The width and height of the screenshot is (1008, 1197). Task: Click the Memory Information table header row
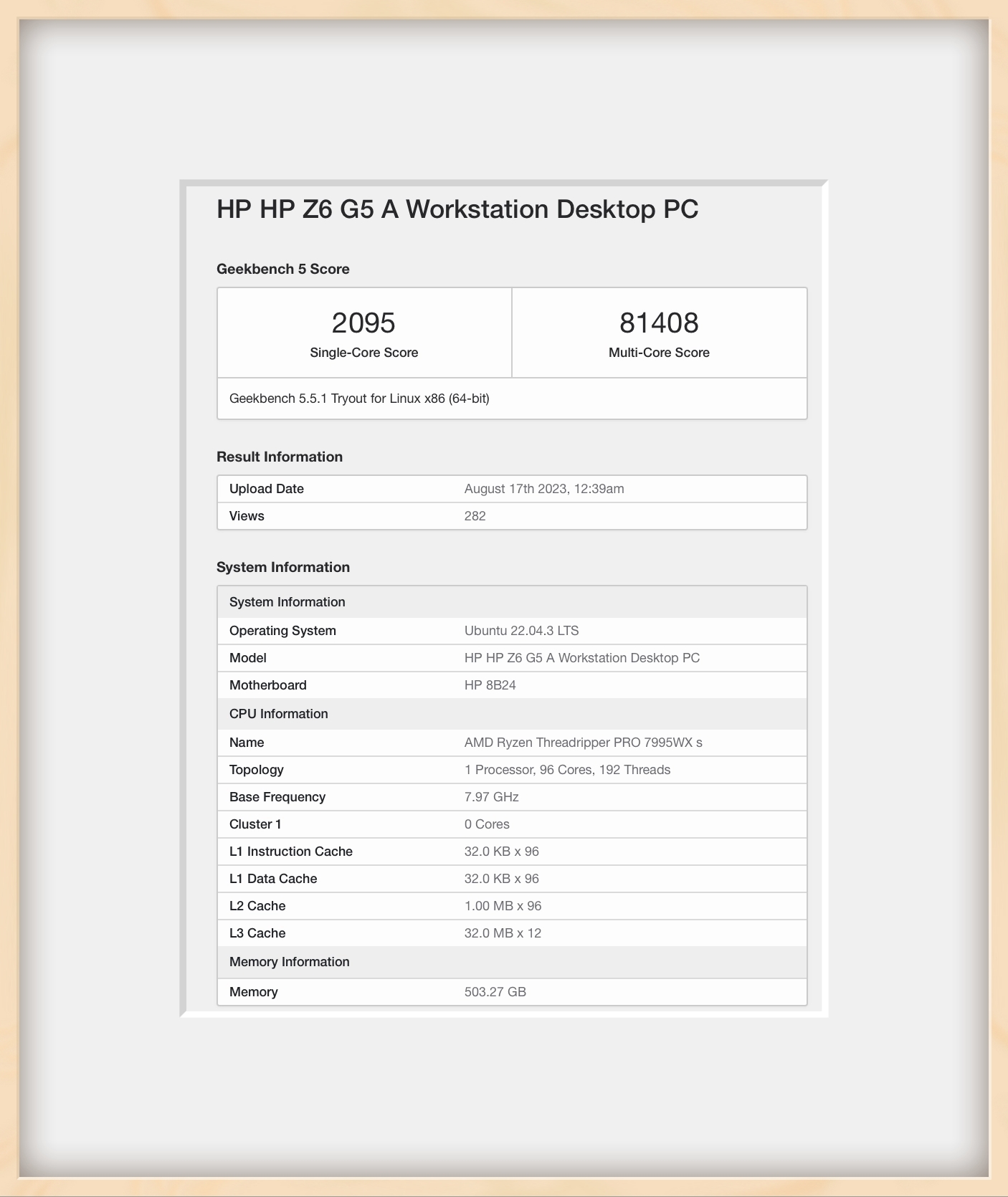pos(512,962)
